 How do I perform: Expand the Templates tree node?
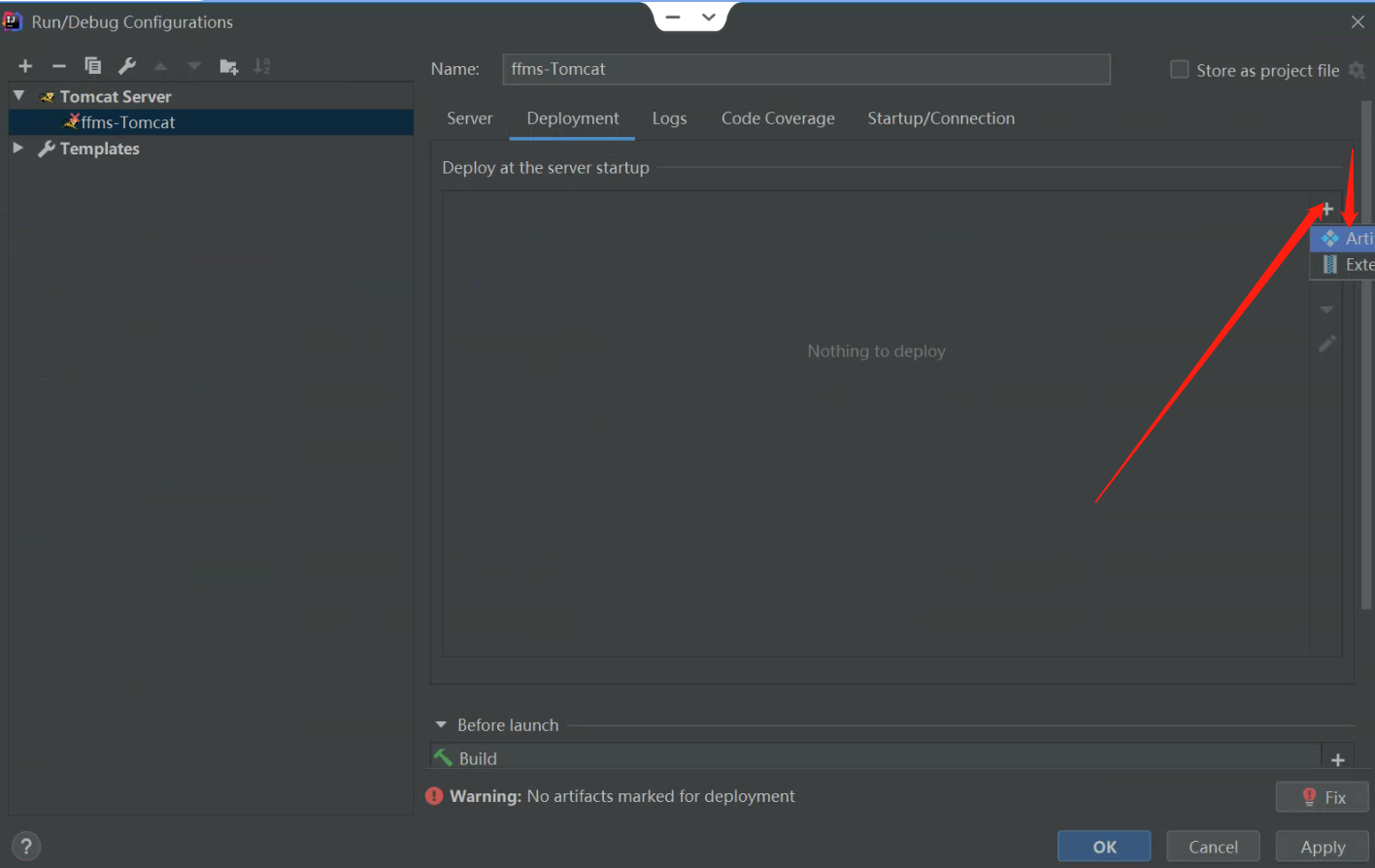tap(18, 148)
